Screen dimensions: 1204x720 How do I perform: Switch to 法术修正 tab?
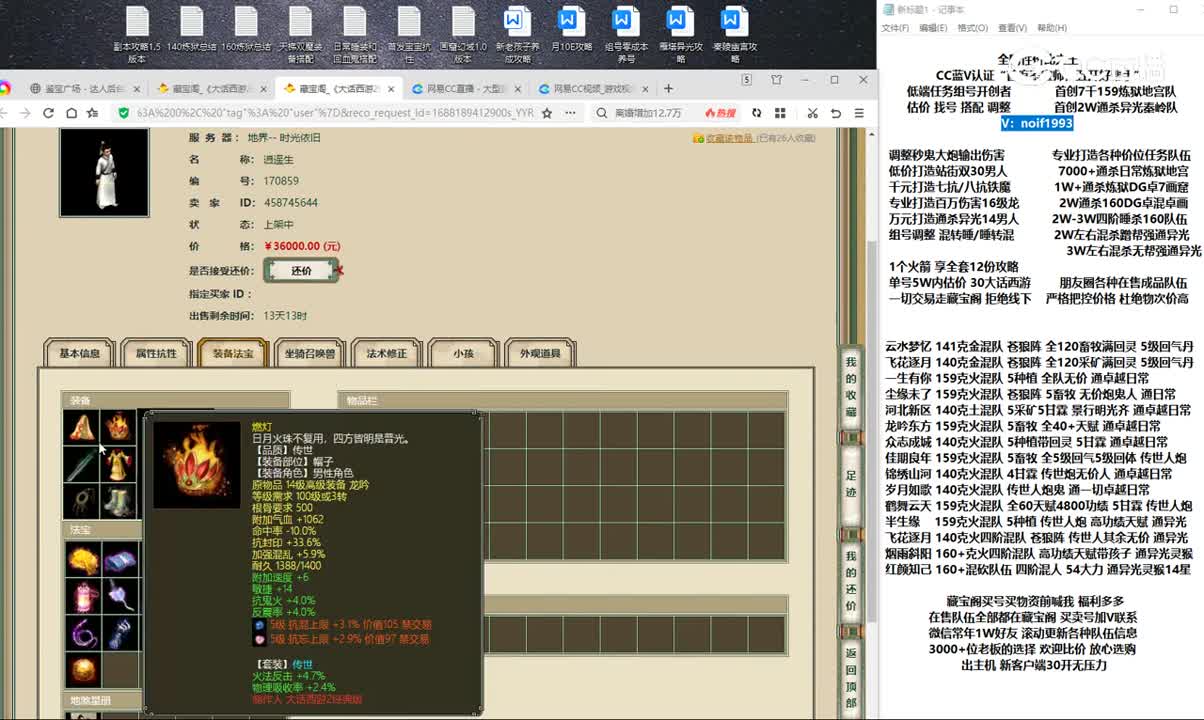(386, 353)
